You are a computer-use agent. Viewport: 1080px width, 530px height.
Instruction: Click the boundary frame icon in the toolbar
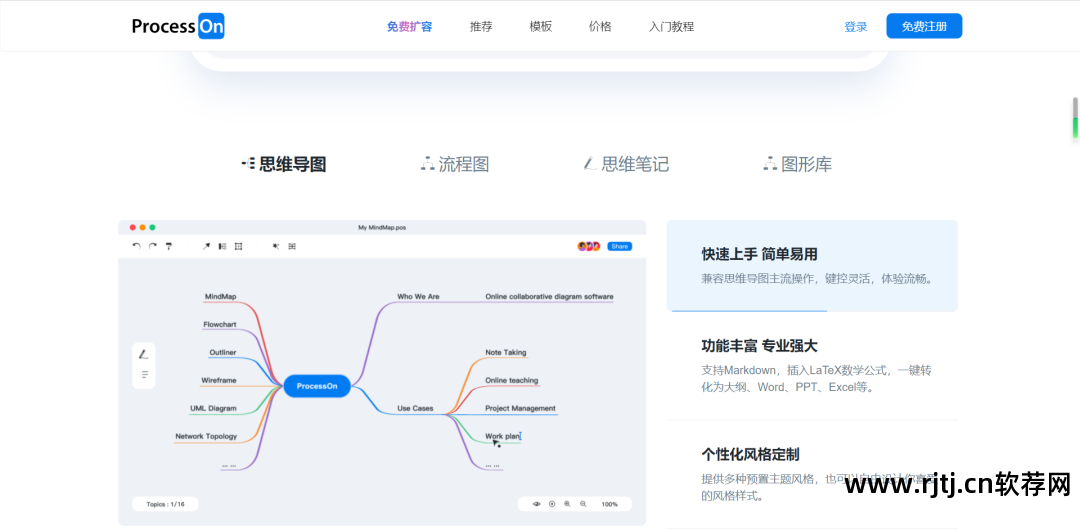pyautogui.click(x=238, y=246)
